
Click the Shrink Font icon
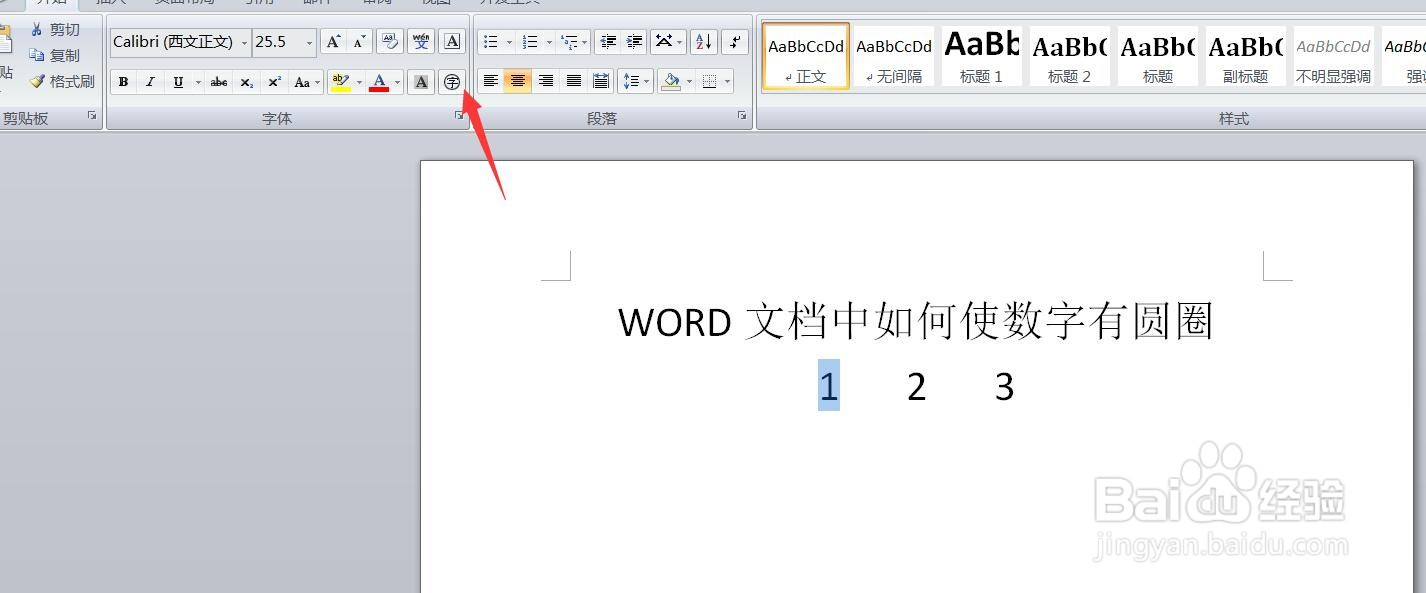(x=359, y=41)
